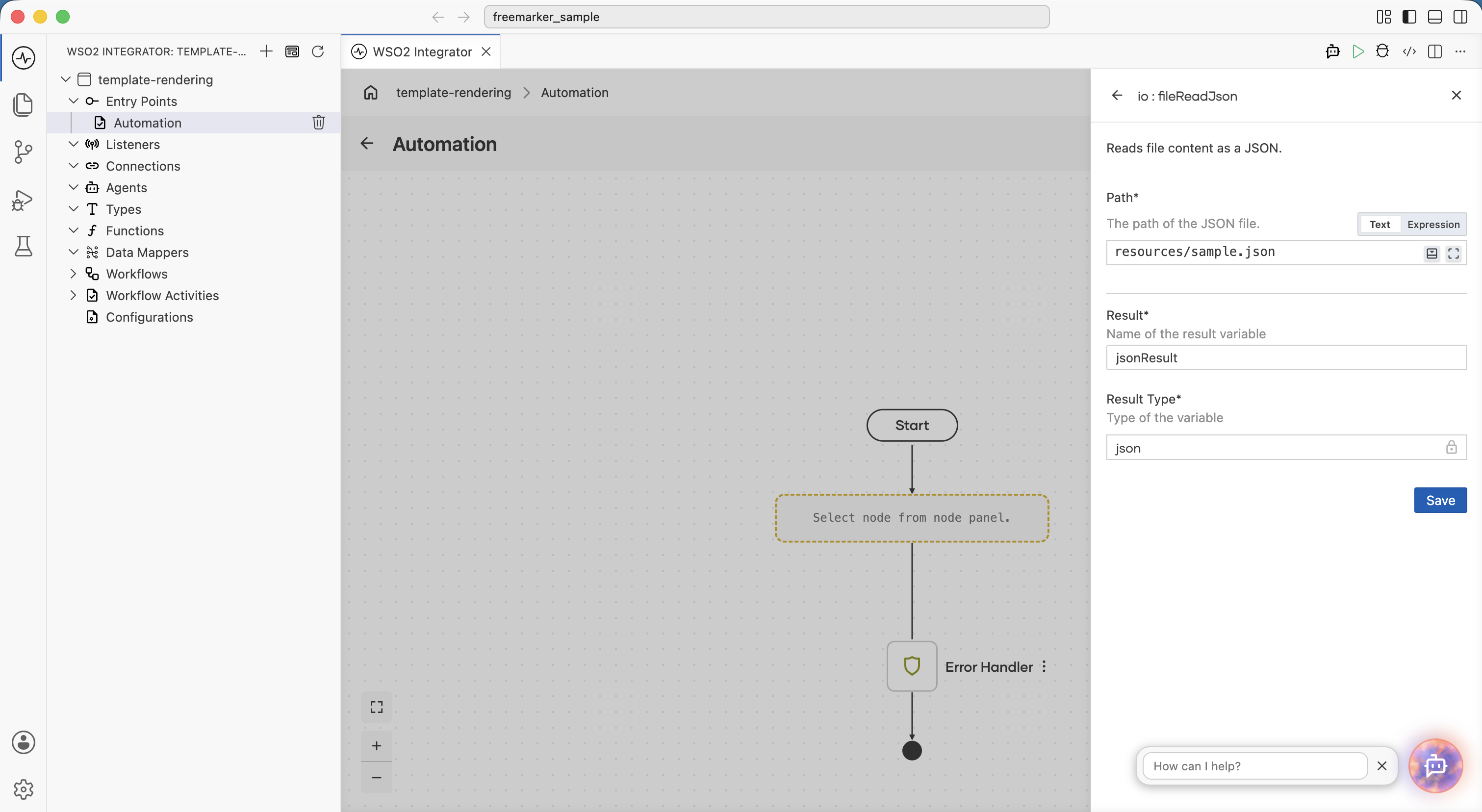Screen dimensions: 1482x812
Task: Click the freemarker_sample command center search
Action: point(767,17)
